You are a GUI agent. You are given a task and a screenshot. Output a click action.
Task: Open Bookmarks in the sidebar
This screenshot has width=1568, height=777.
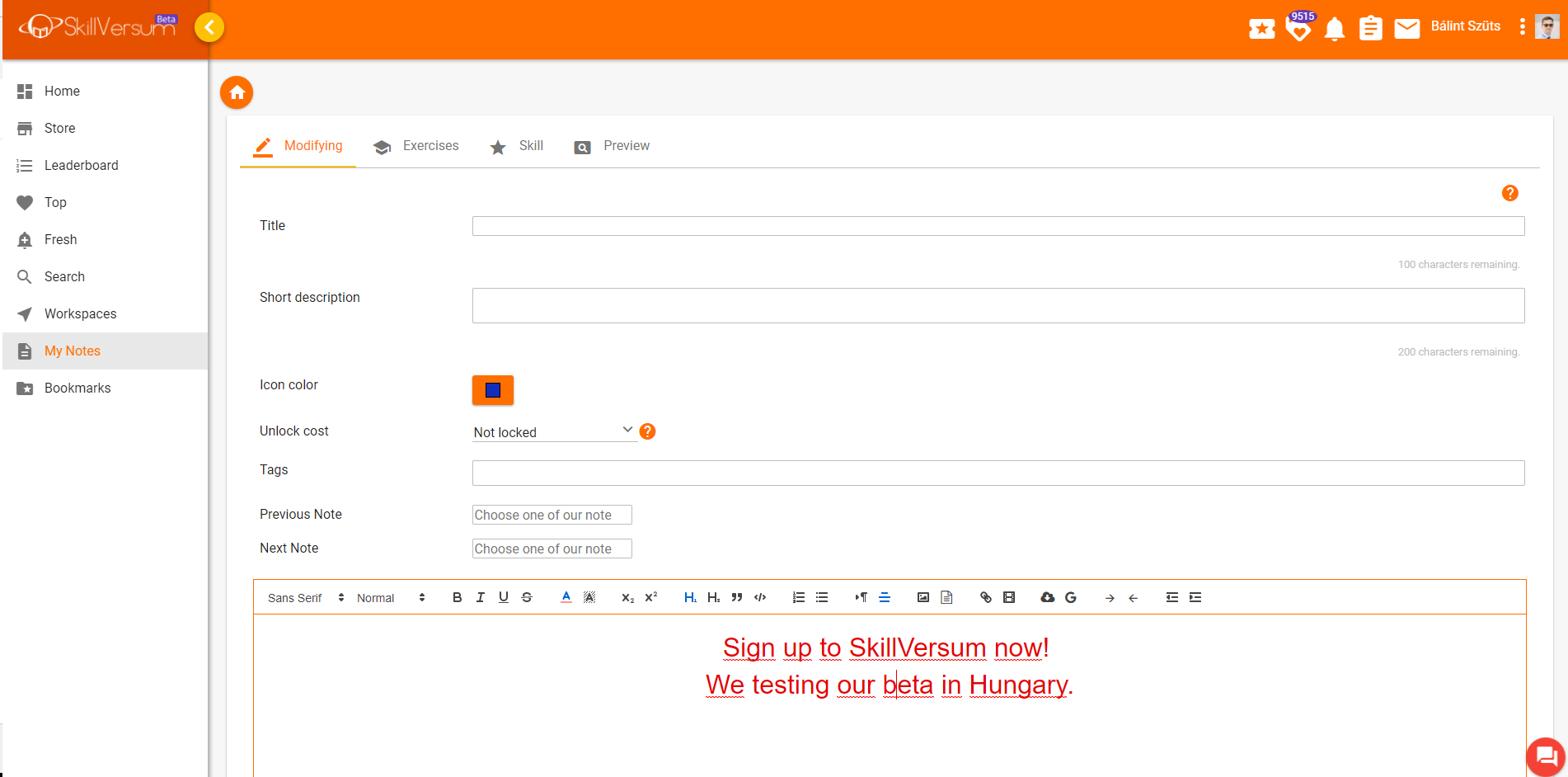click(x=106, y=388)
